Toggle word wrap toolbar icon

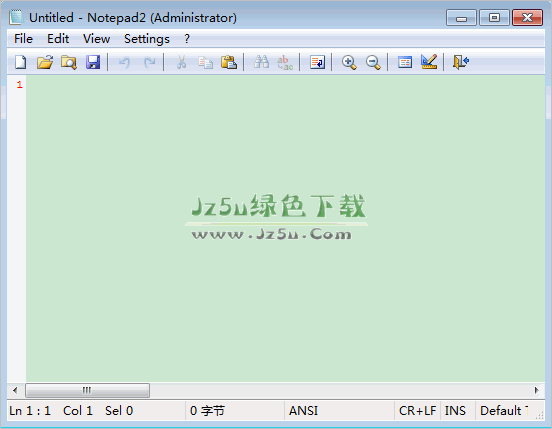(x=317, y=62)
